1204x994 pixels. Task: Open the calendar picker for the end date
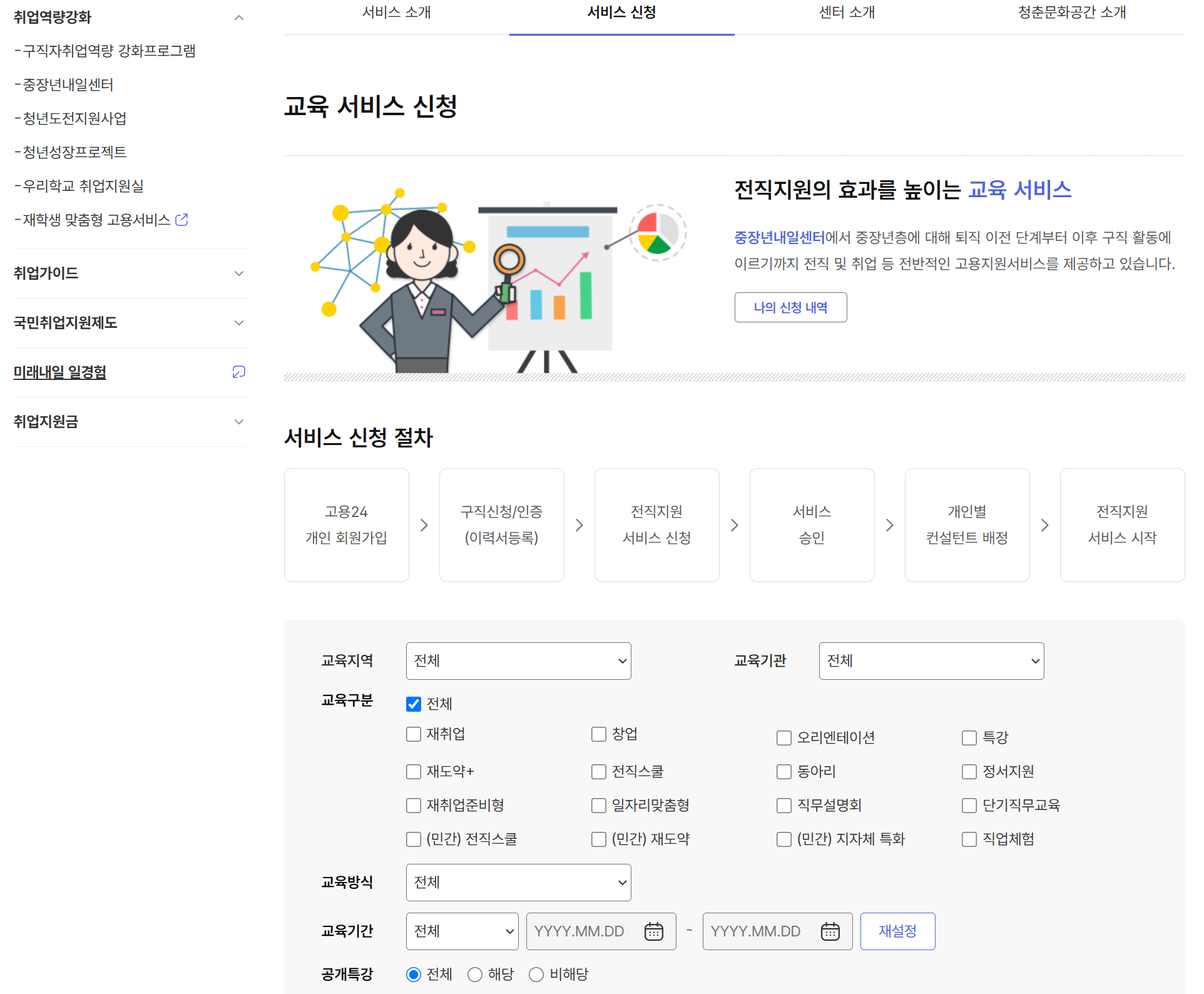(x=830, y=931)
